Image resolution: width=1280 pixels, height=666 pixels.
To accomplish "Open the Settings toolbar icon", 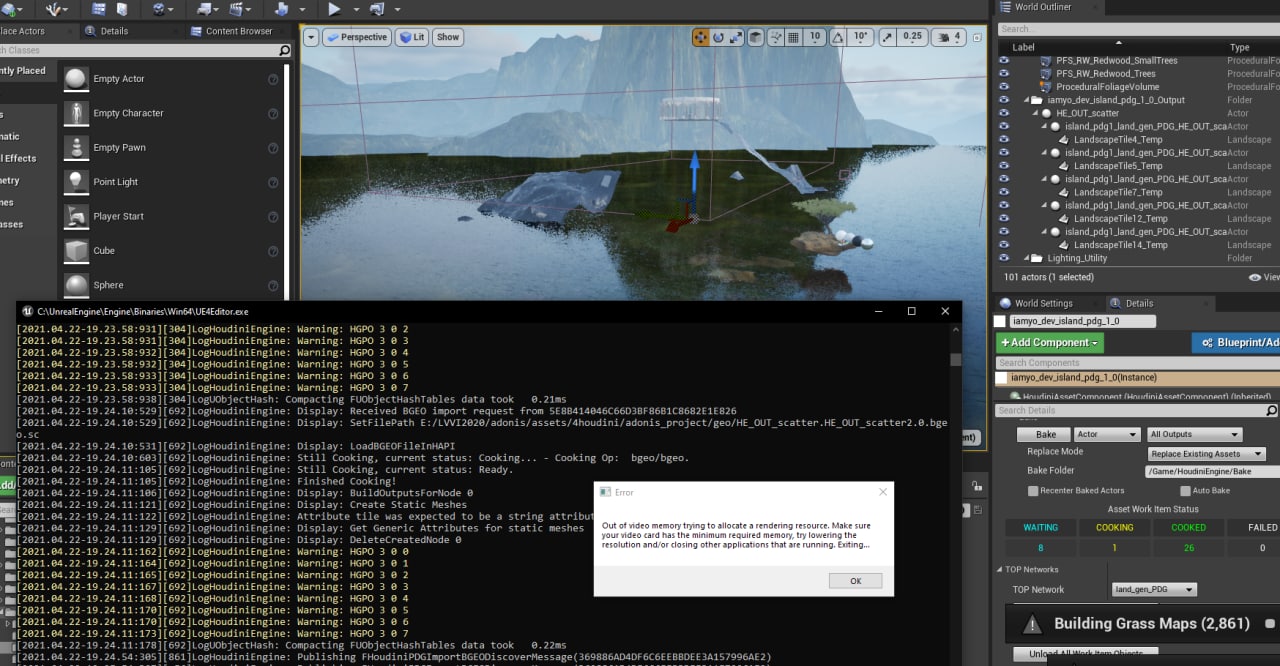I will tap(160, 9).
